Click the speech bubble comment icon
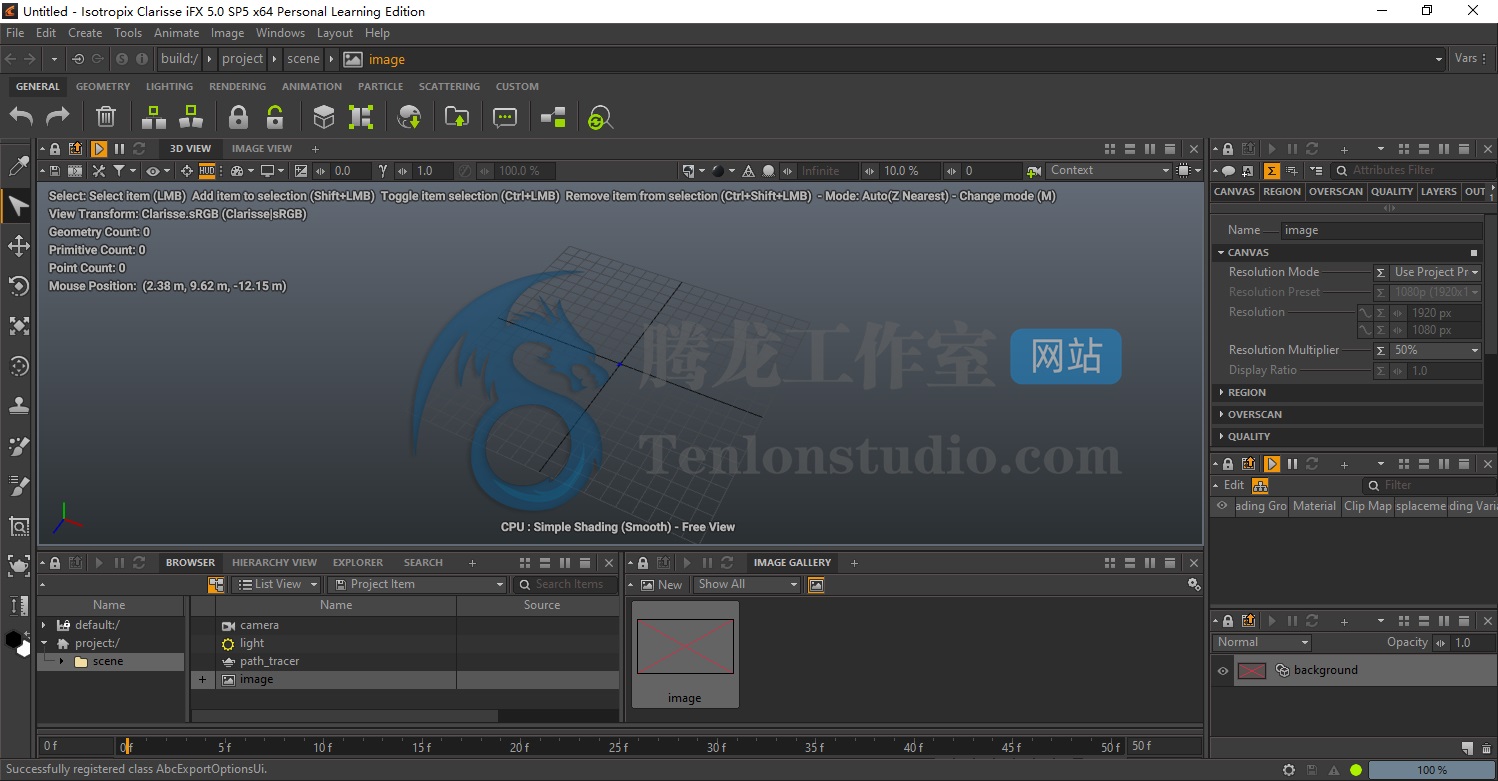Screen dimensions: 1498x781 (x=505, y=117)
